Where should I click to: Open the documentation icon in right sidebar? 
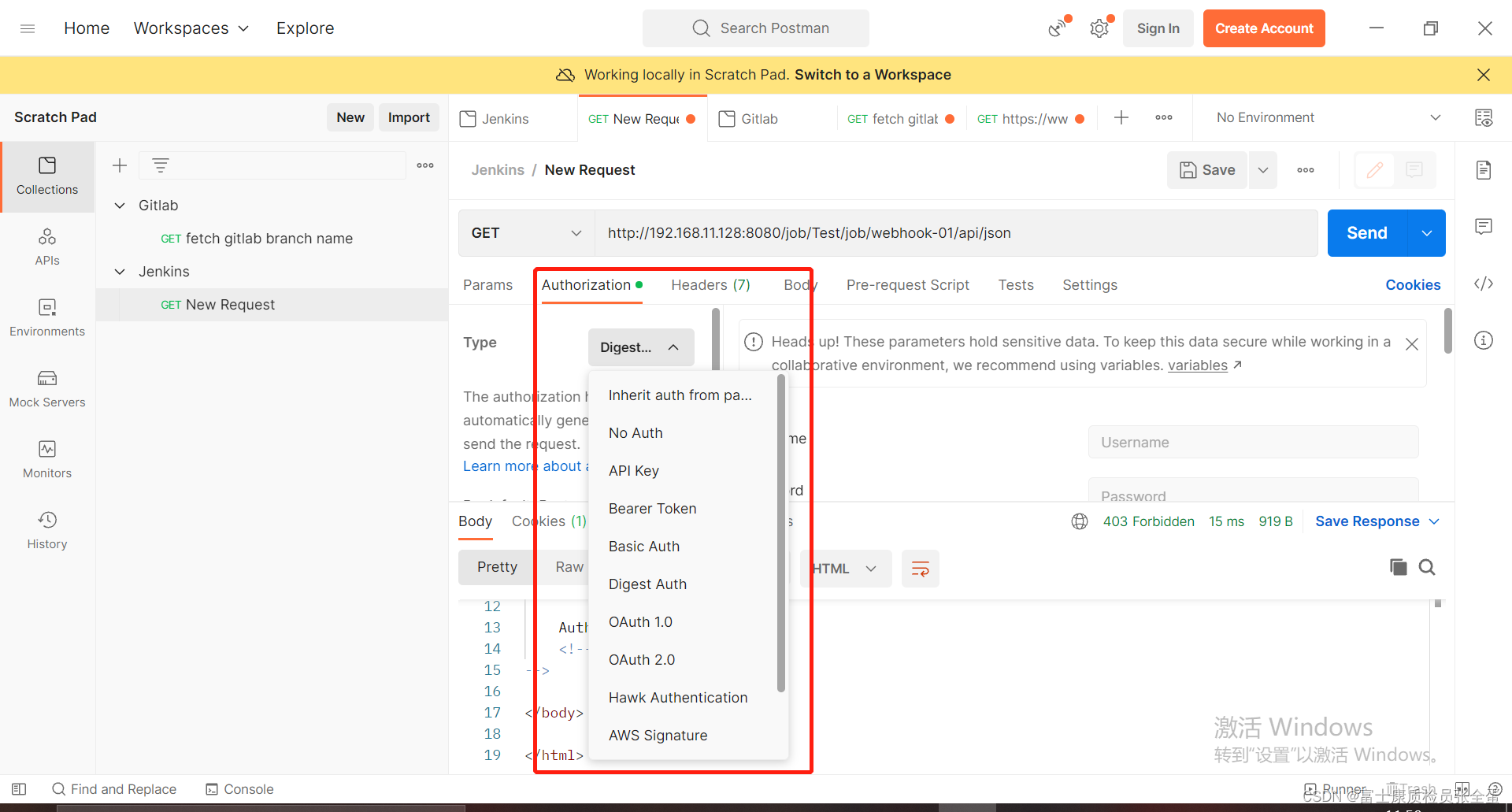click(x=1484, y=170)
